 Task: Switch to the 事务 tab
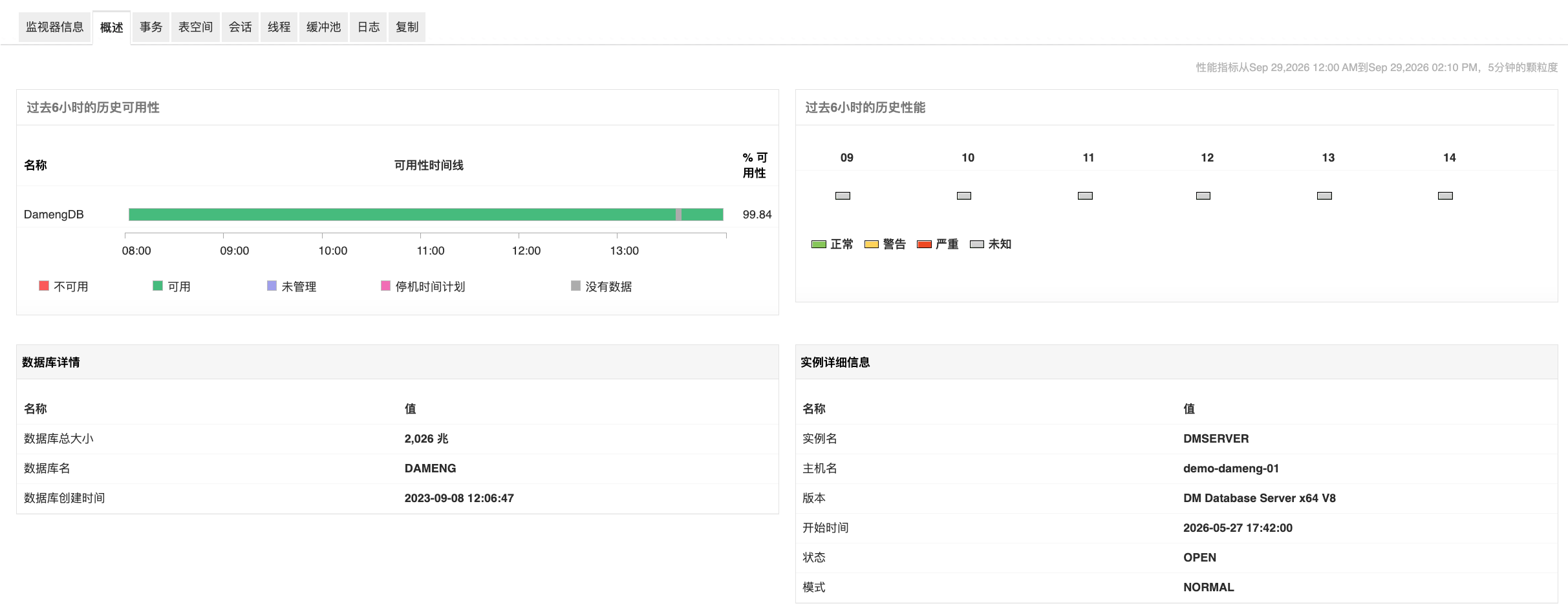[151, 27]
